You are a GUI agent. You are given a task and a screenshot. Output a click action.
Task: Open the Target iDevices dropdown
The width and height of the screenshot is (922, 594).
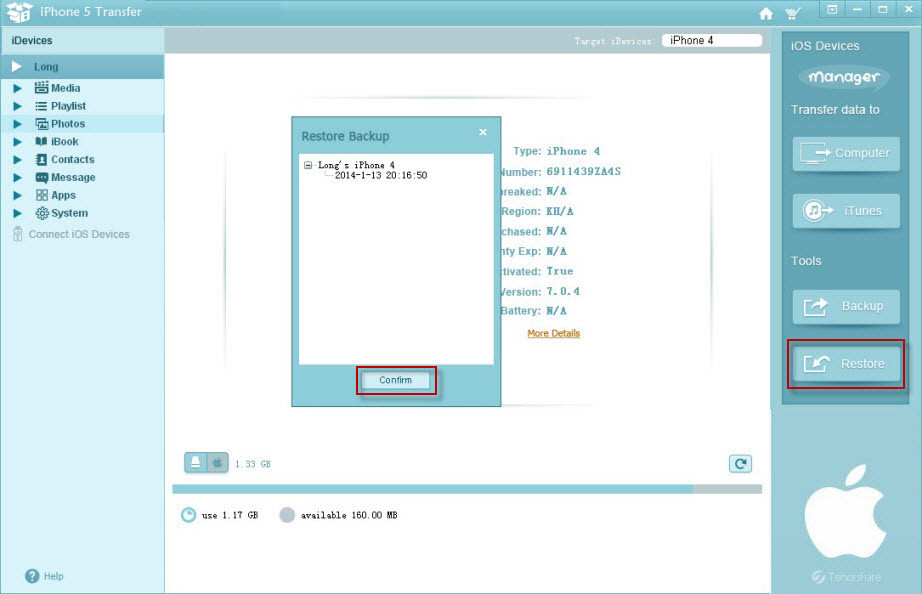pyautogui.click(x=711, y=41)
